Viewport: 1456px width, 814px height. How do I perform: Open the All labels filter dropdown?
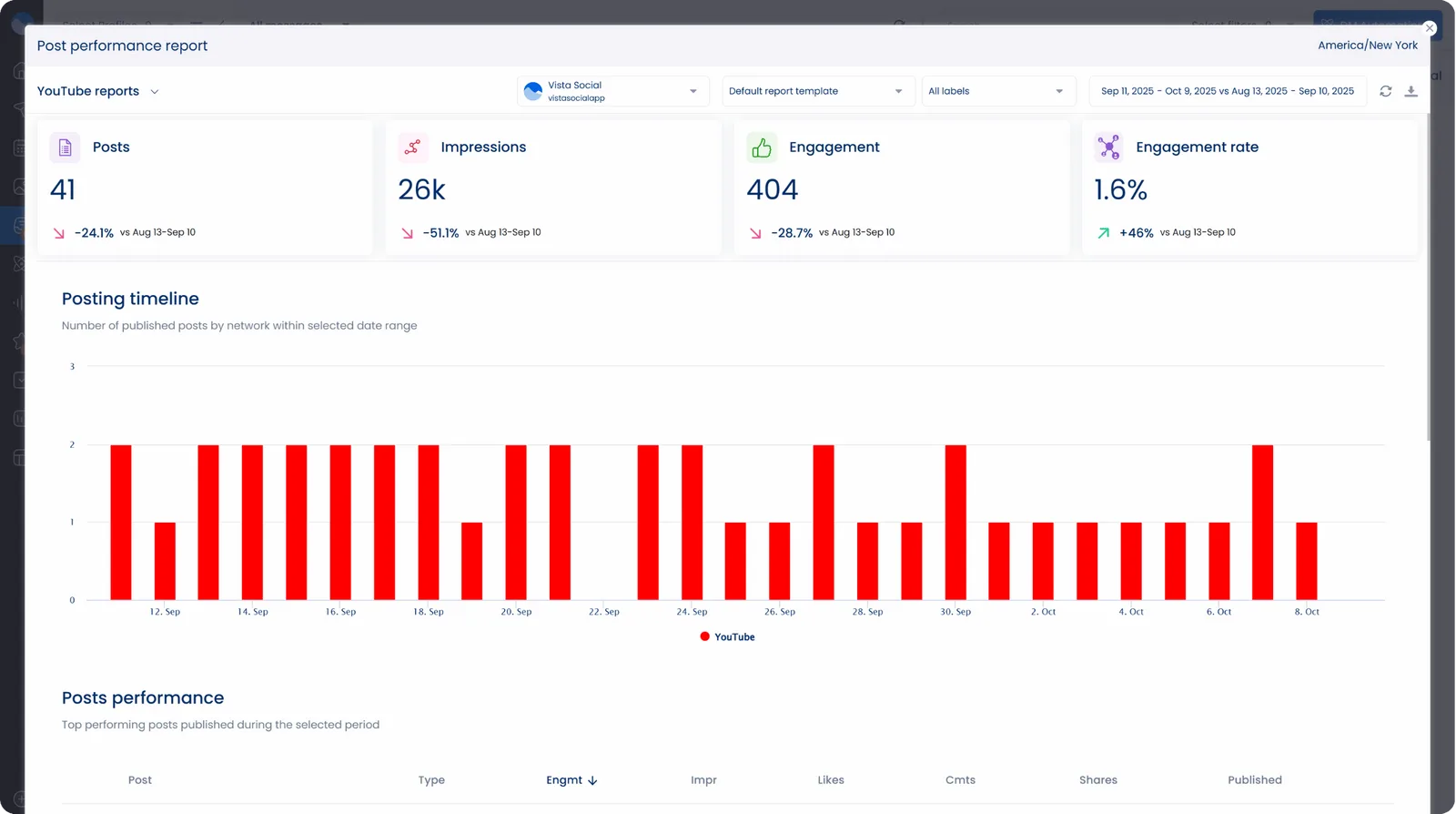997,91
